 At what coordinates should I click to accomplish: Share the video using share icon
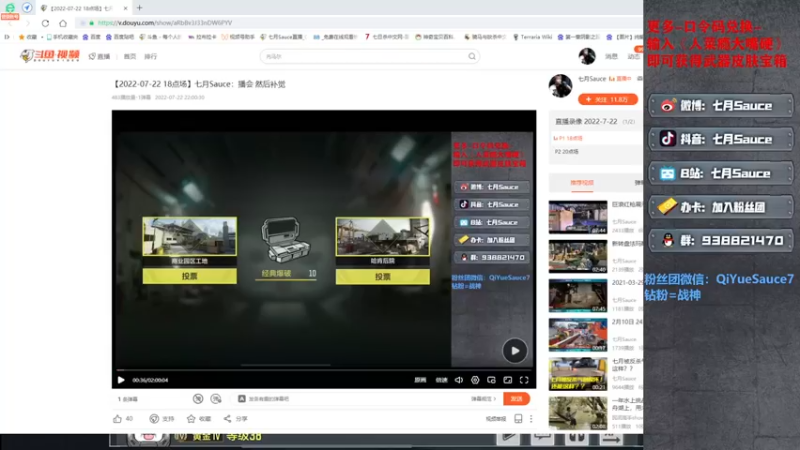pos(228,419)
